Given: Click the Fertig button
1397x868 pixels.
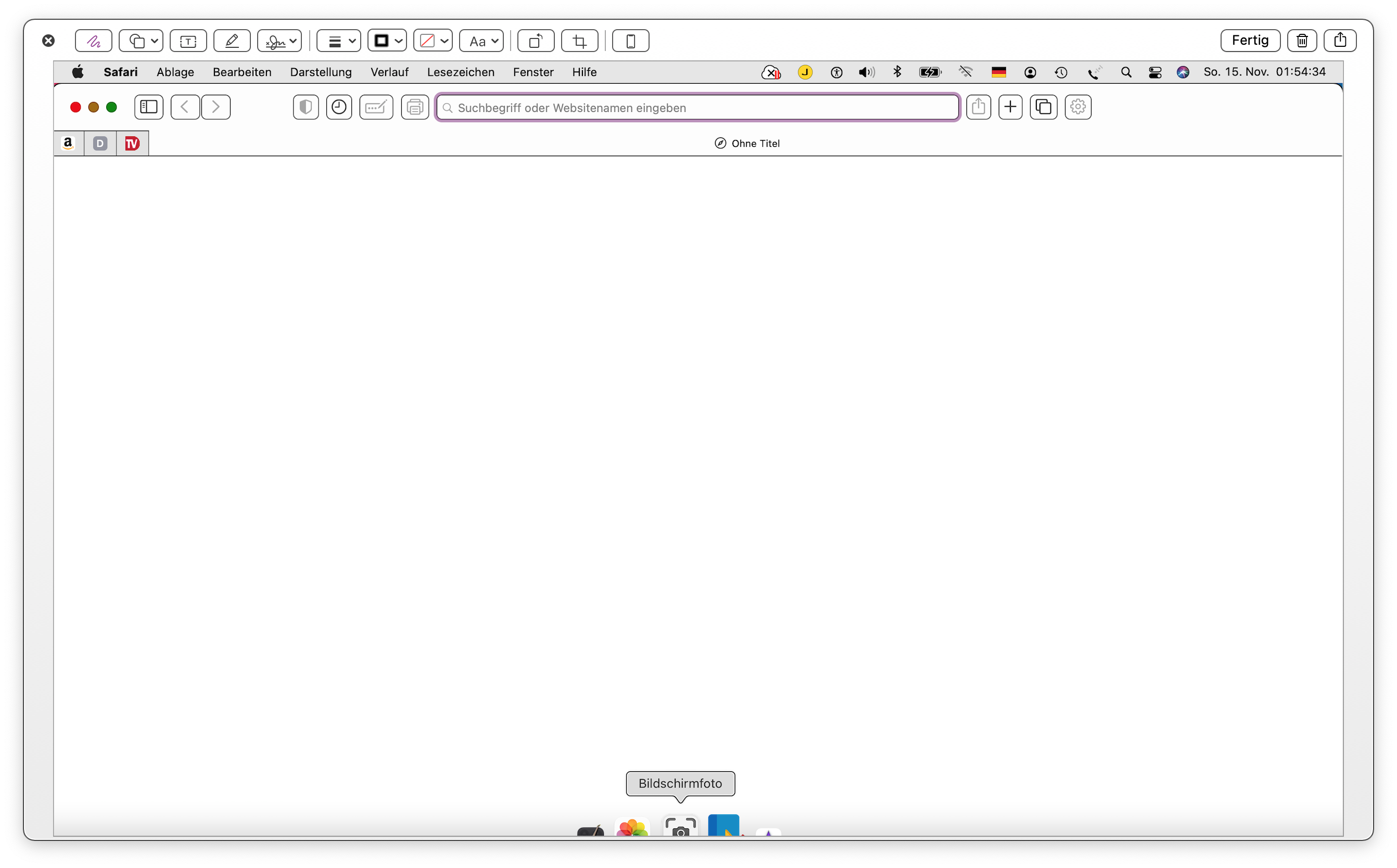Looking at the screenshot, I should click(x=1250, y=41).
